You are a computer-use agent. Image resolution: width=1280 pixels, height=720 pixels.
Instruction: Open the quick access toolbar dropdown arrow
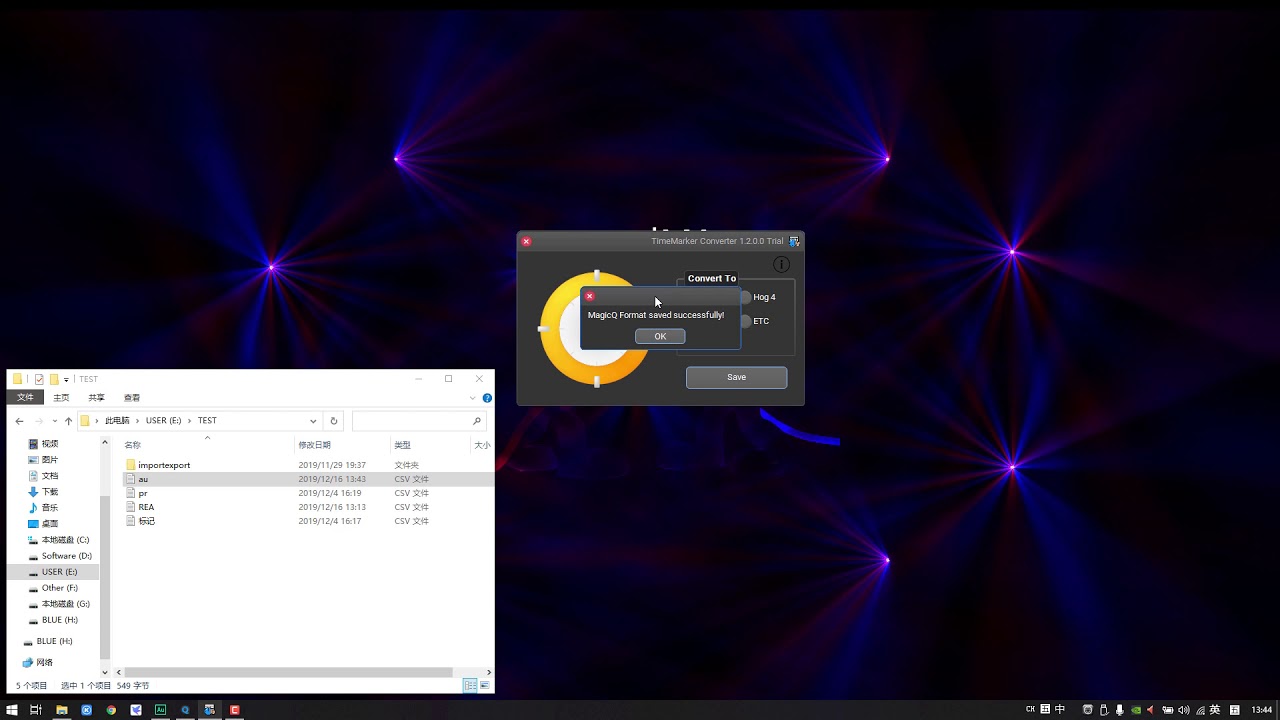[x=66, y=379]
